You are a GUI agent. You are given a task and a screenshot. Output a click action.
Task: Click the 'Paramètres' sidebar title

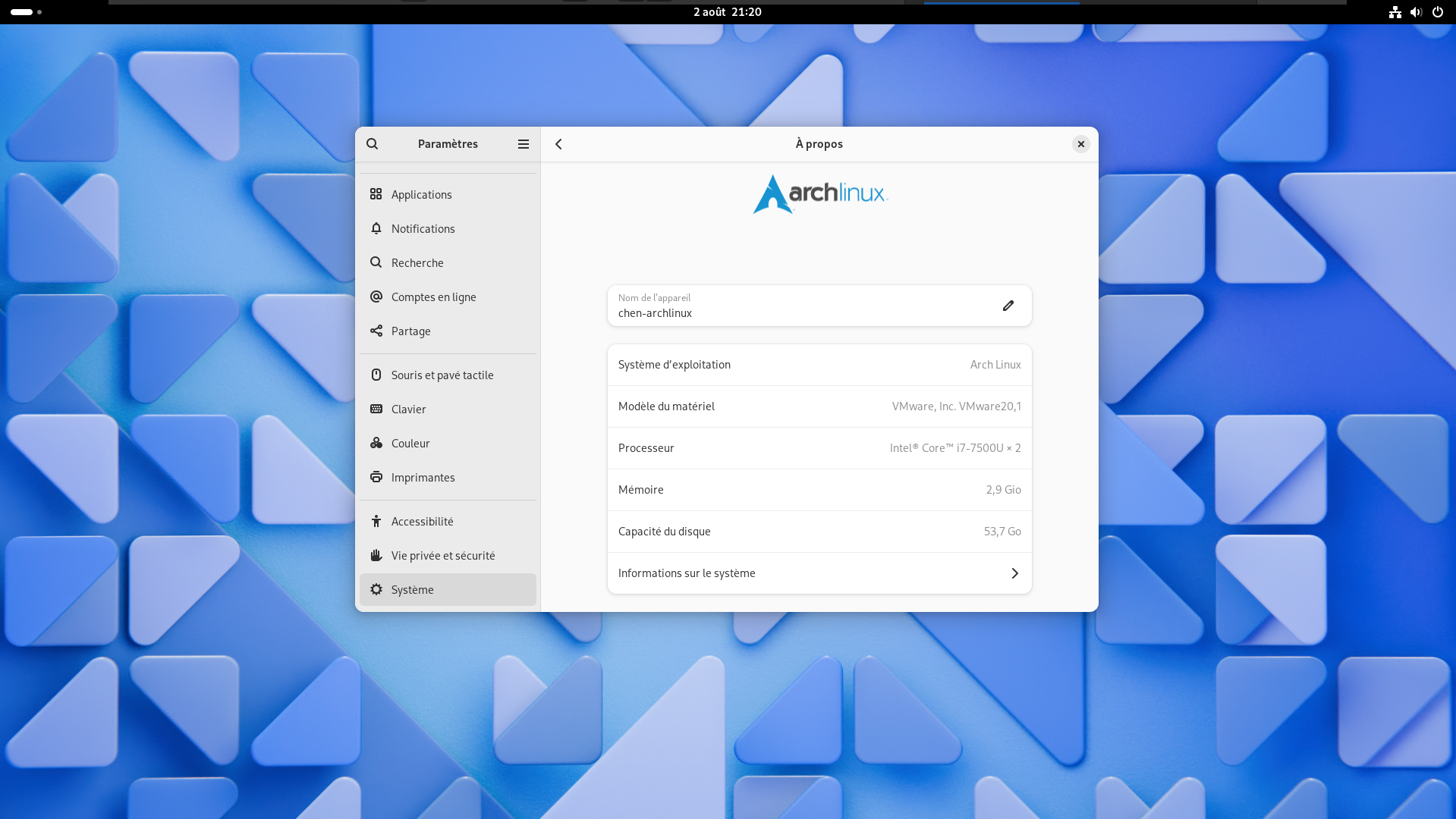pos(448,144)
